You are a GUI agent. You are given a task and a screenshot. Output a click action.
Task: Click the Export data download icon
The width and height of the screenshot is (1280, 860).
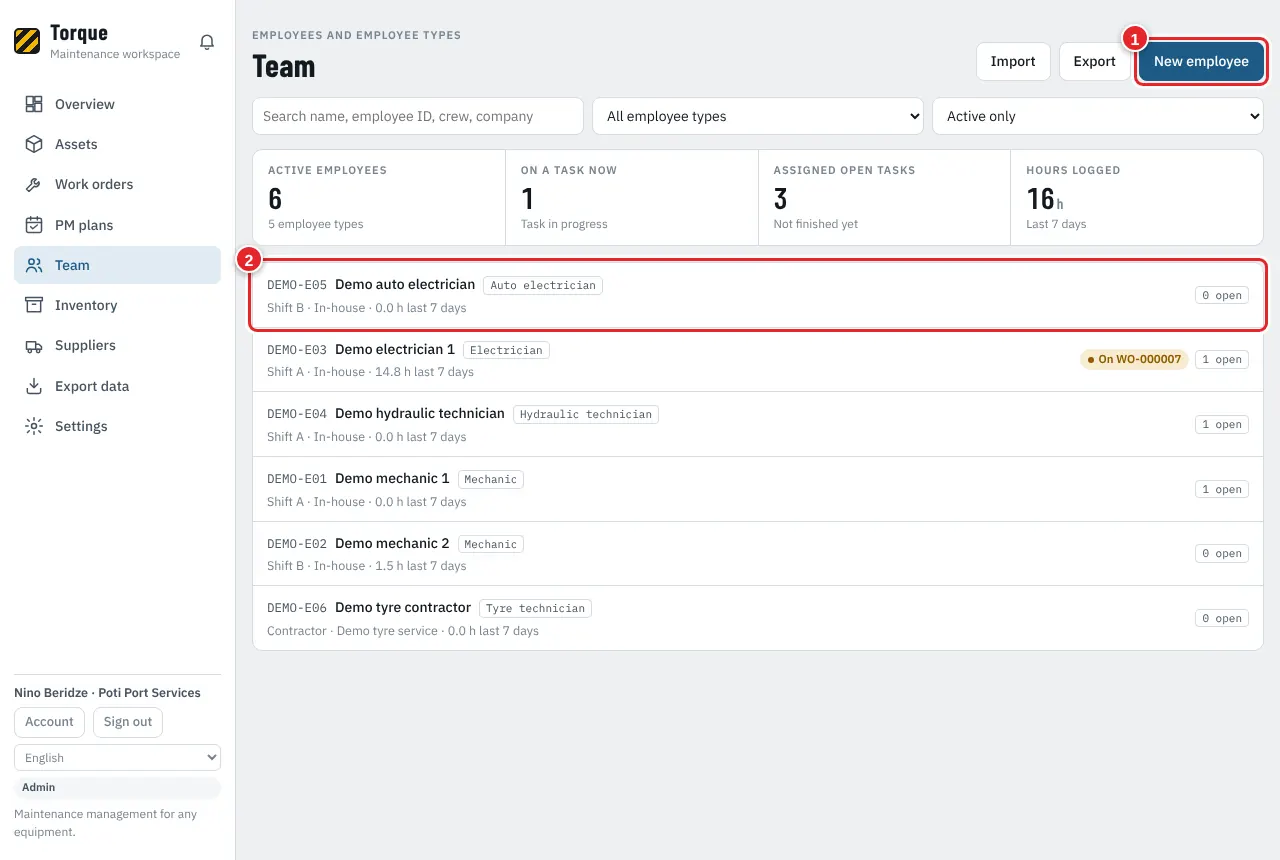[x=34, y=386]
